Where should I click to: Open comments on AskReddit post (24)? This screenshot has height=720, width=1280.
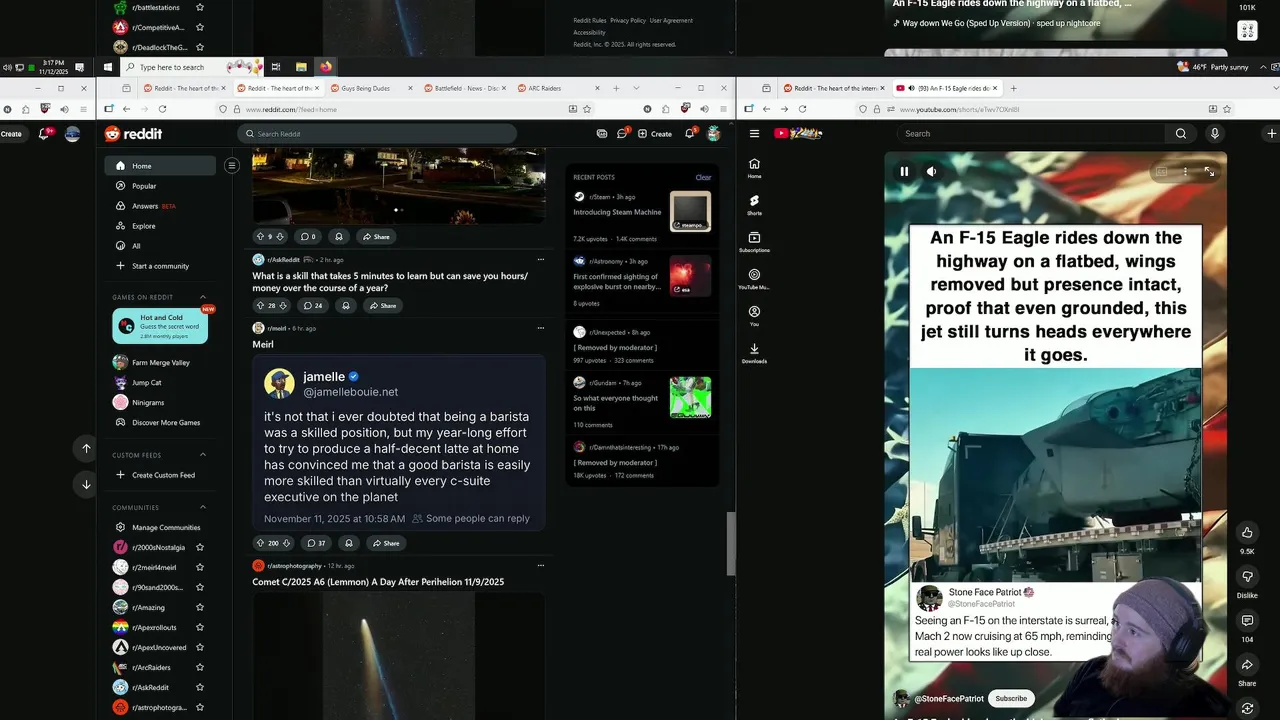(312, 305)
